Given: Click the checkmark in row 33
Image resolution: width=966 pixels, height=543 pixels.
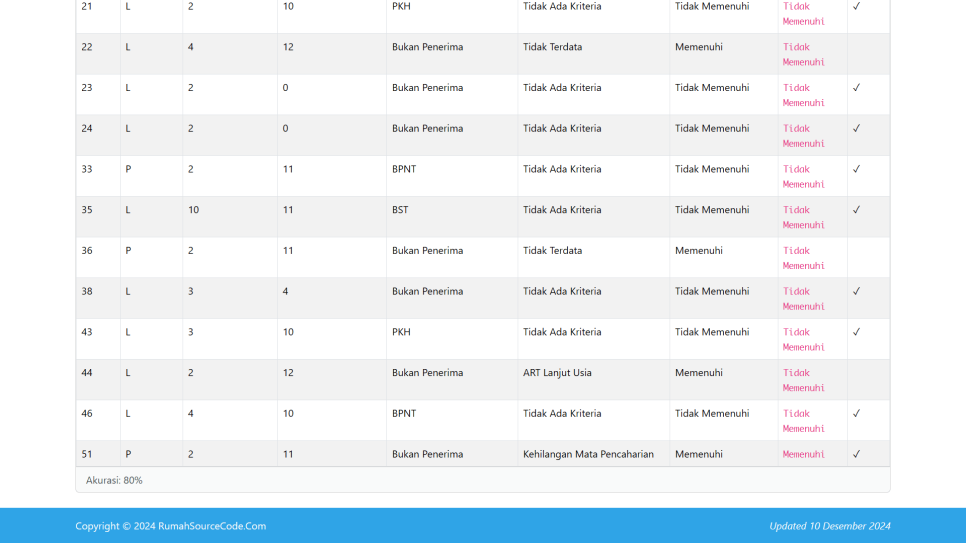Looking at the screenshot, I should click(856, 170).
